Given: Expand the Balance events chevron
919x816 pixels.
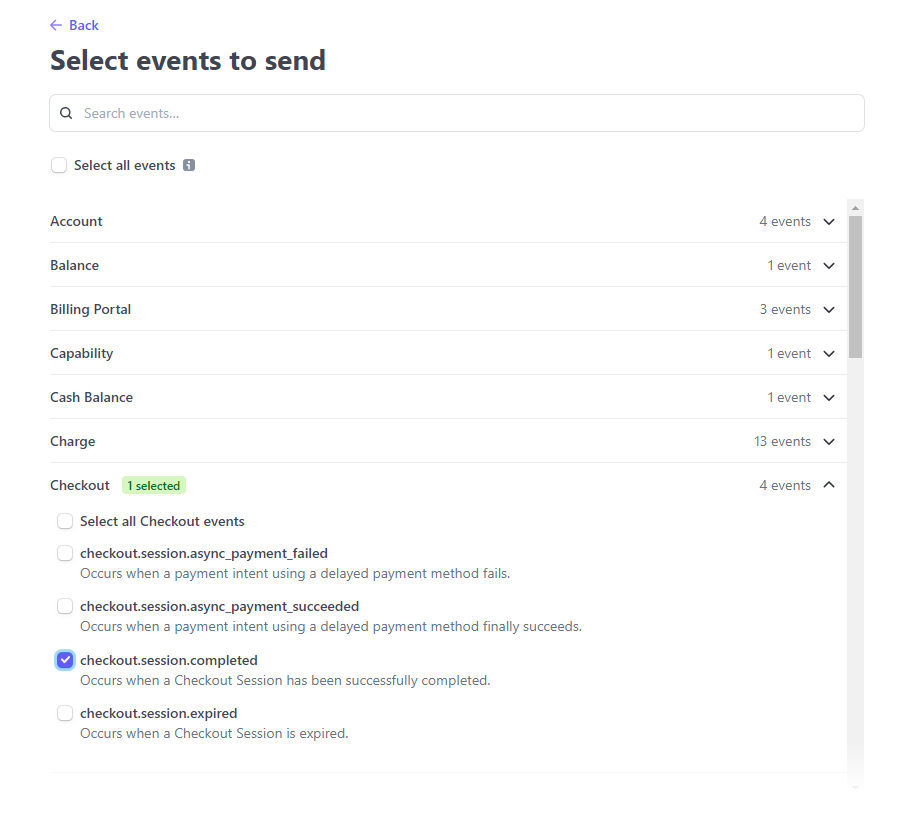Looking at the screenshot, I should coord(828,265).
